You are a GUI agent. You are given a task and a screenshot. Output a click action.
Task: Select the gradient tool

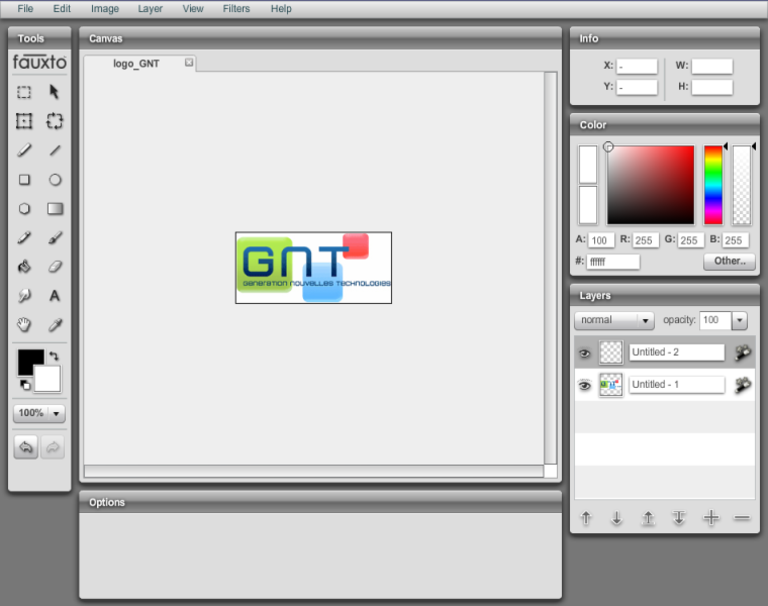55,209
